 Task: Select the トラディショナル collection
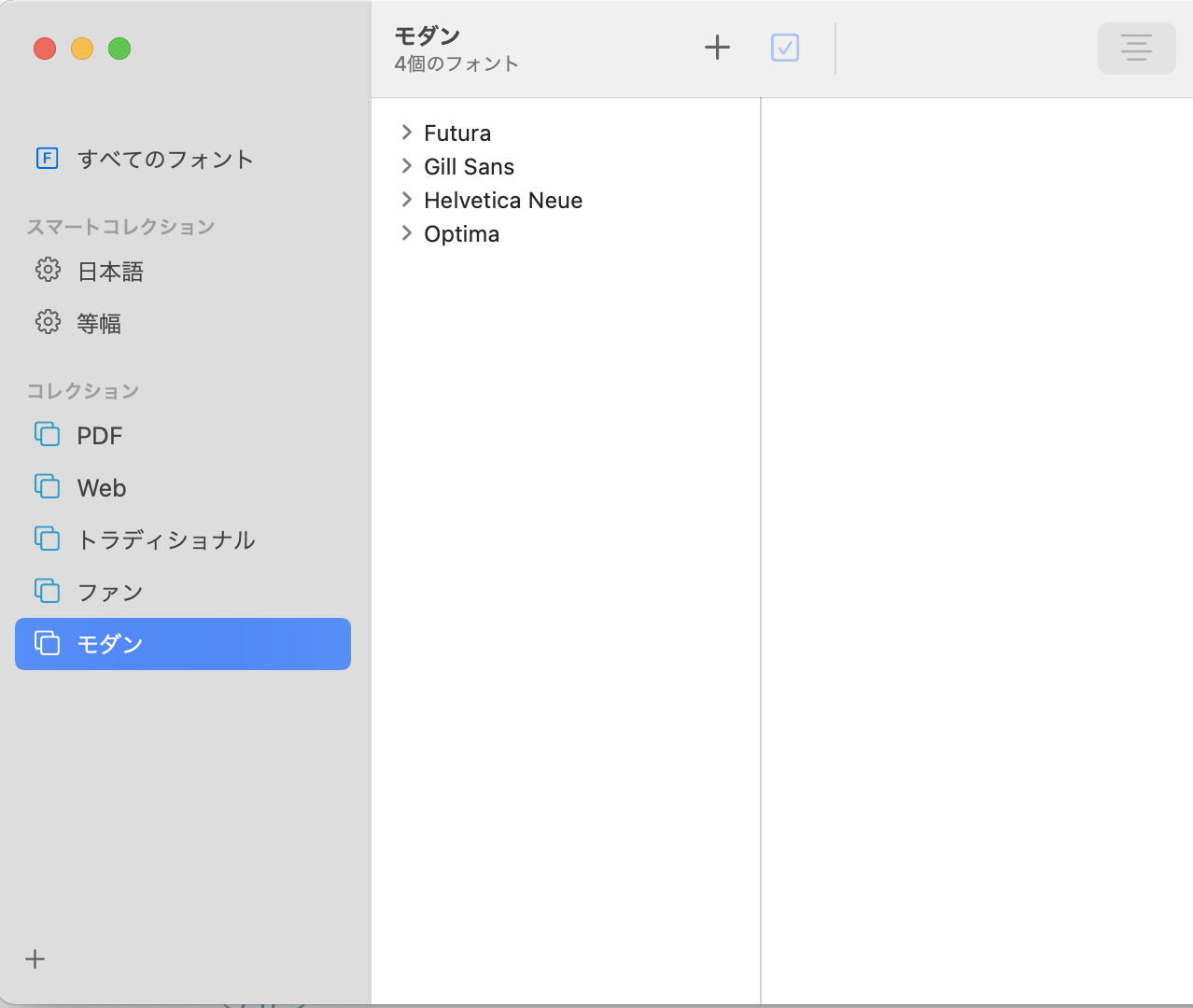pyautogui.click(x=183, y=539)
